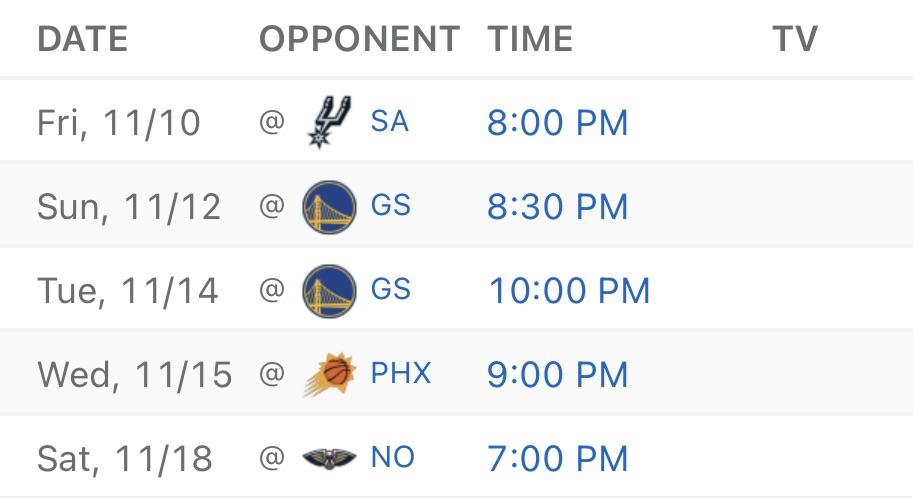Screen dimensions: 913x498
Task: Click the OPPONENT column header
Action: (360, 39)
